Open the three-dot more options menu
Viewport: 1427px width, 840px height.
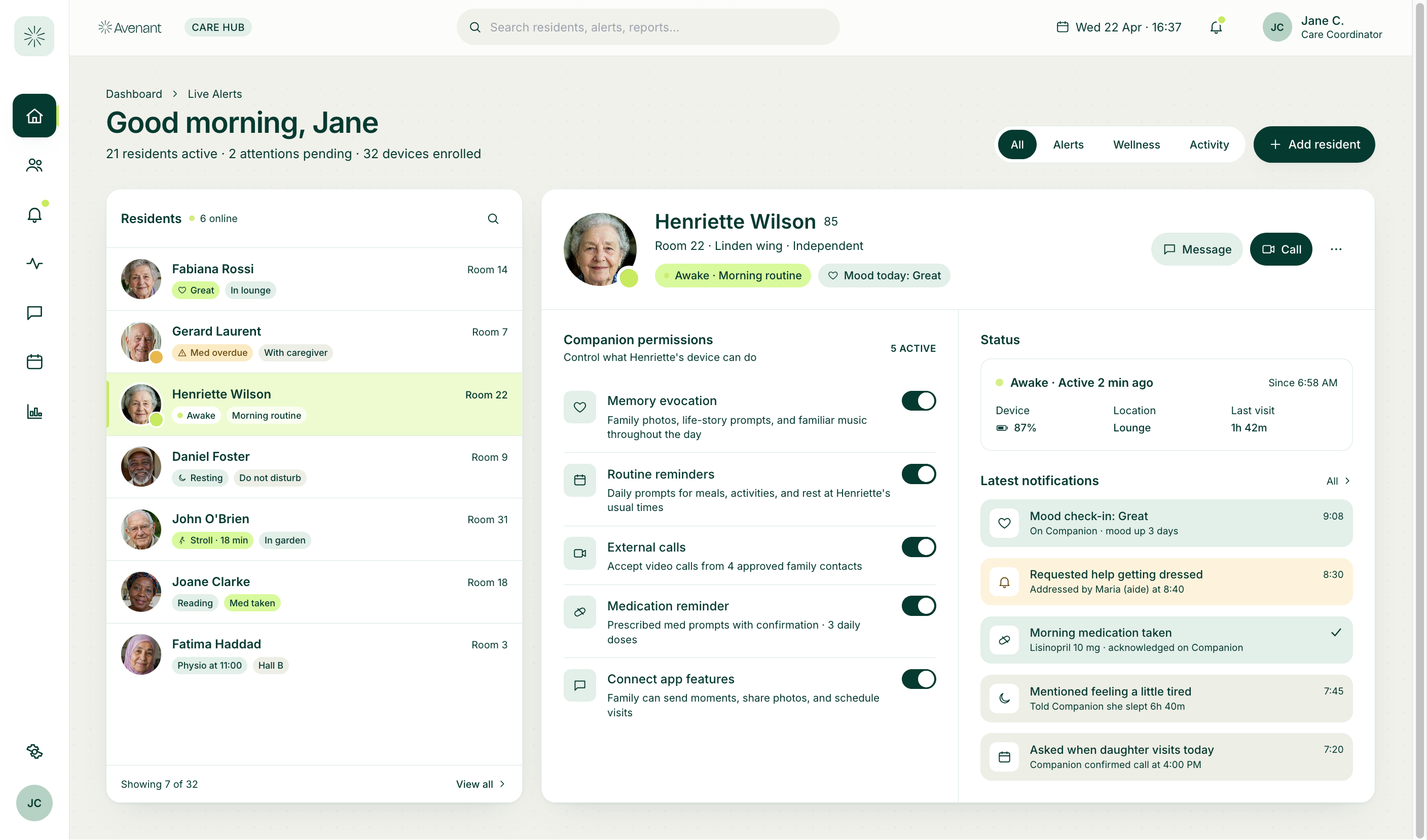coord(1336,249)
